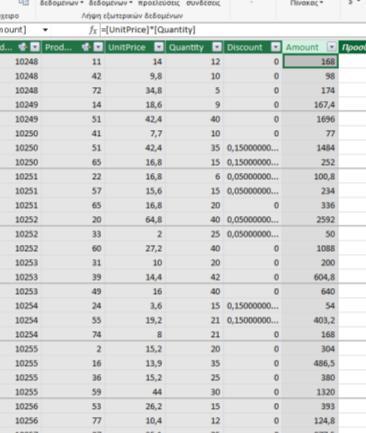Select Amount cell 393 in the 10256 row
The width and height of the screenshot is (366, 433).
pos(310,406)
